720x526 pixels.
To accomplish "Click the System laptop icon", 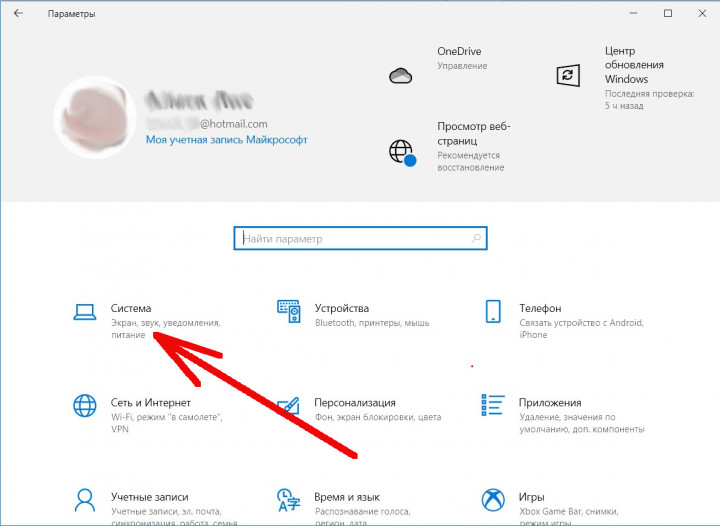I will point(85,312).
